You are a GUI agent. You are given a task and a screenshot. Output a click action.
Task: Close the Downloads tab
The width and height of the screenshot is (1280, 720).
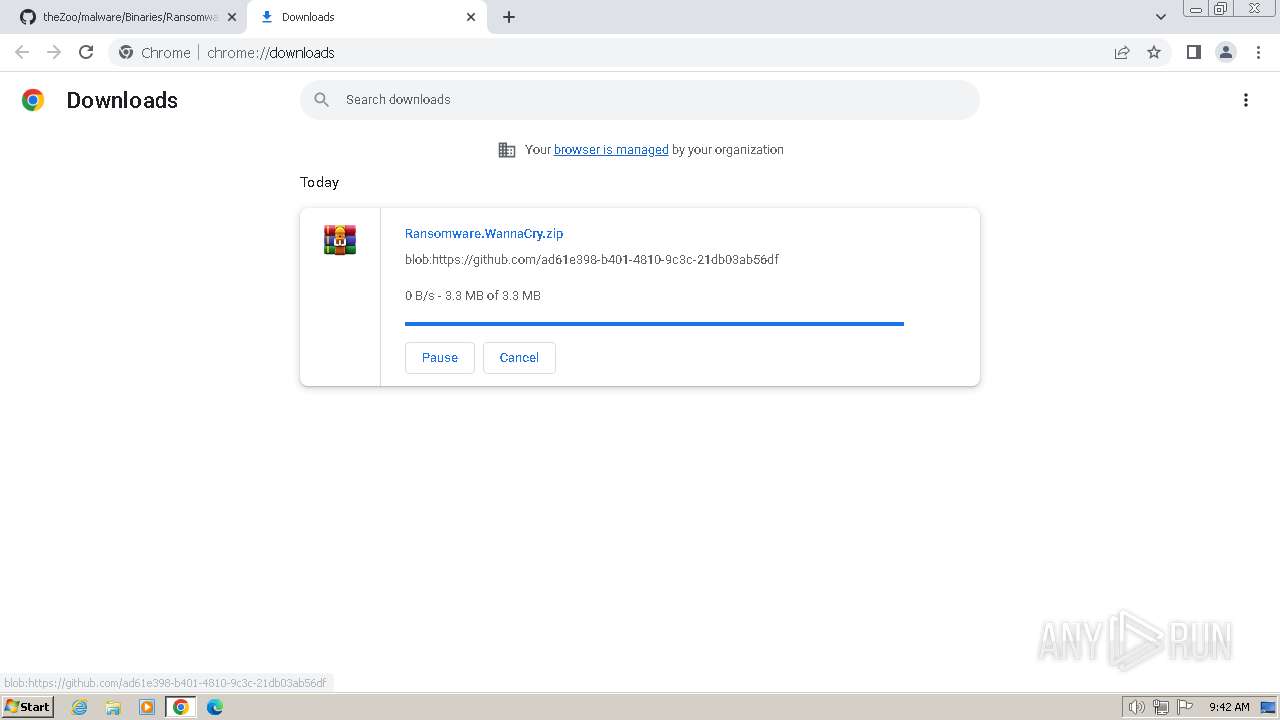coord(471,17)
